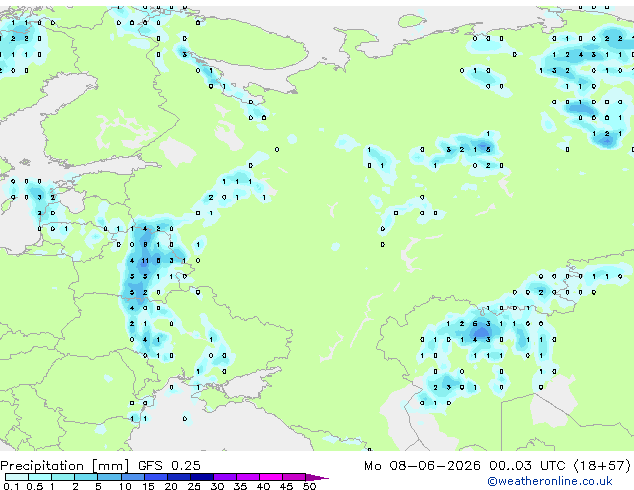Click the 35–40 mm legend color box
Image resolution: width=634 pixels, height=490 pixels.
(247, 477)
